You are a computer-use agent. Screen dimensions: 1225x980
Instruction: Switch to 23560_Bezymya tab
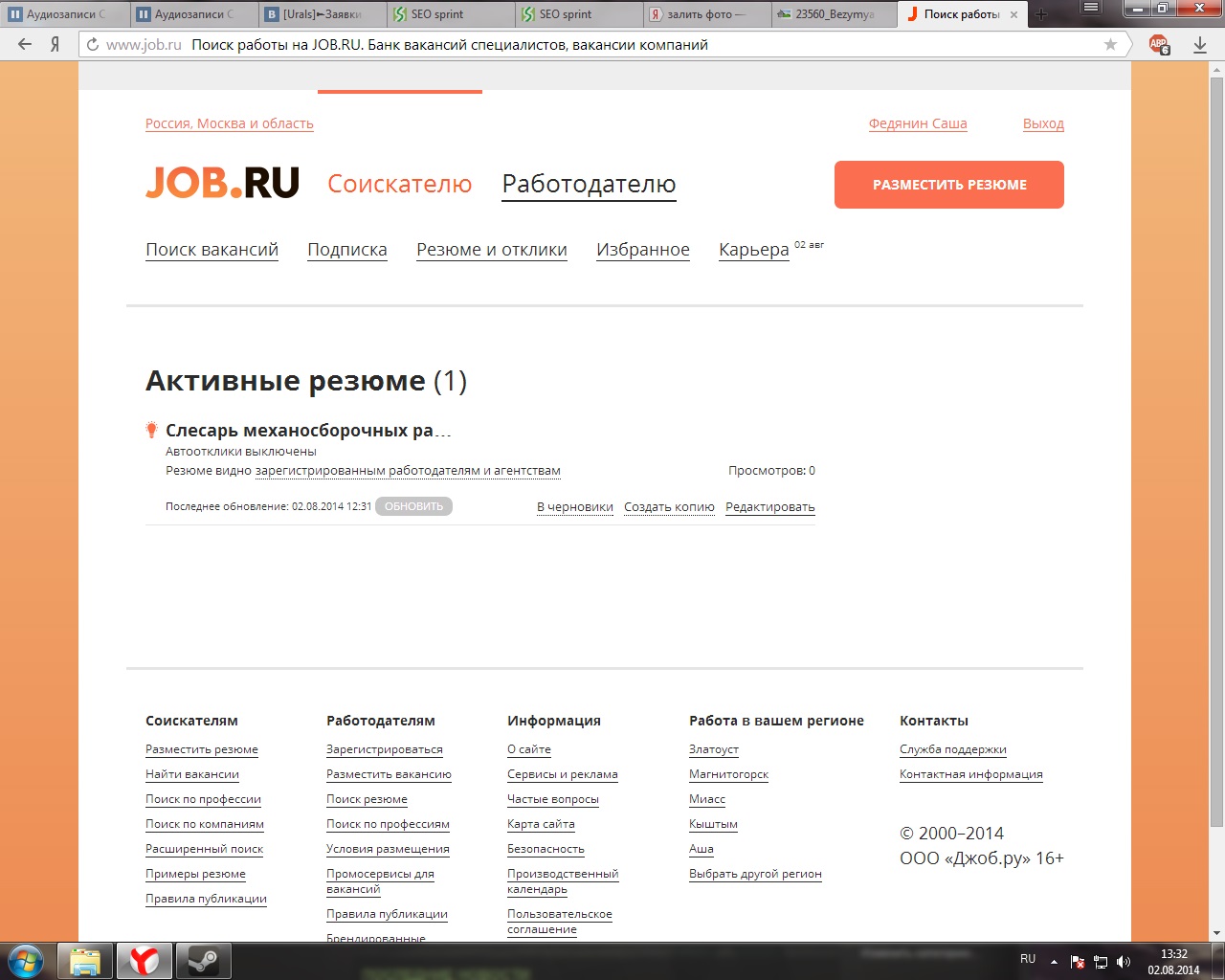(834, 14)
